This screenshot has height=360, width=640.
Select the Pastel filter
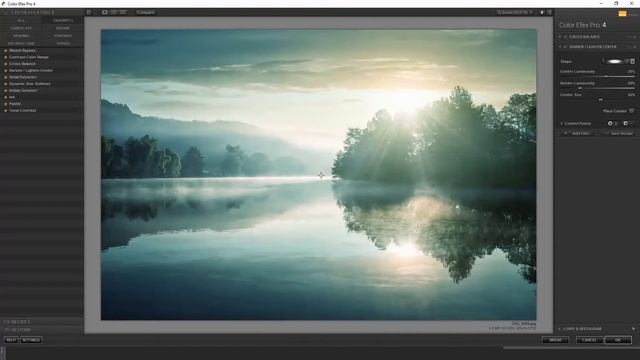(15, 104)
